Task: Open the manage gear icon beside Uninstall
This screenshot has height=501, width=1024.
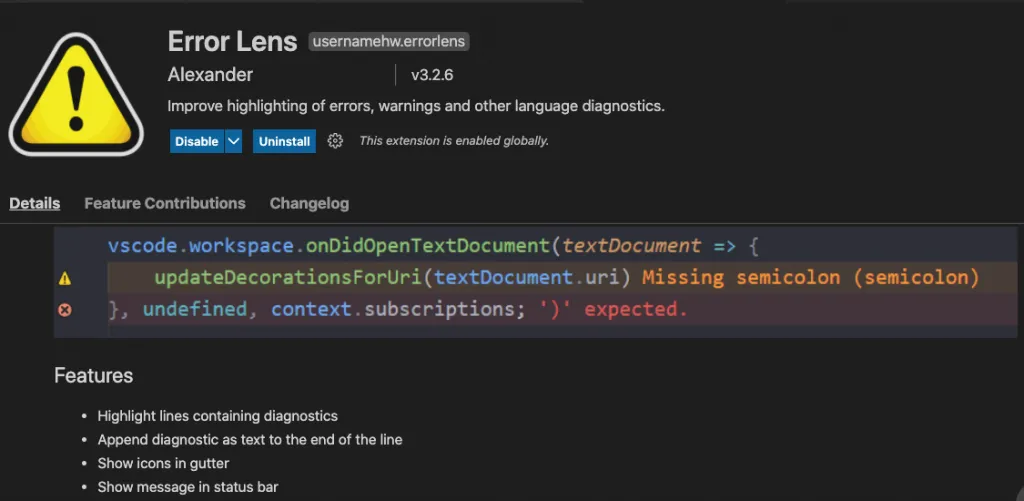Action: tap(335, 141)
